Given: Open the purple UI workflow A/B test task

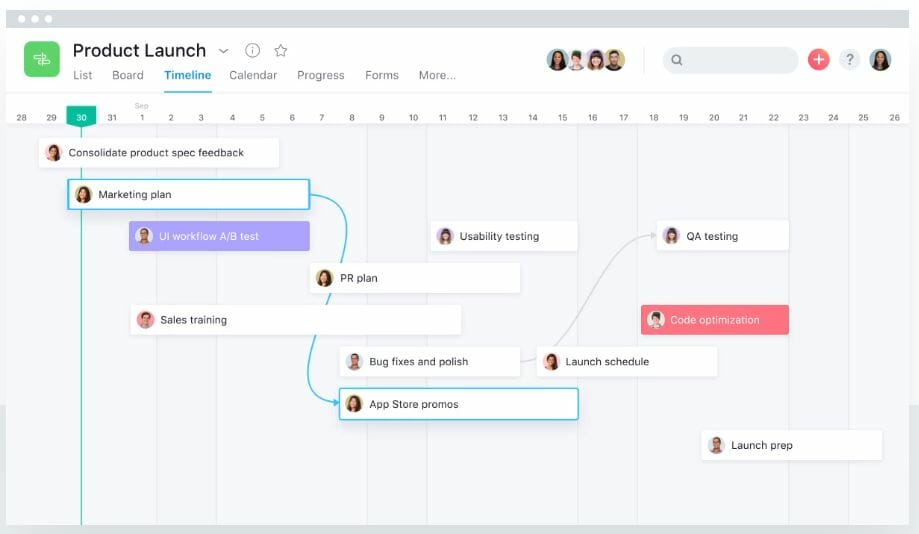Looking at the screenshot, I should [219, 236].
